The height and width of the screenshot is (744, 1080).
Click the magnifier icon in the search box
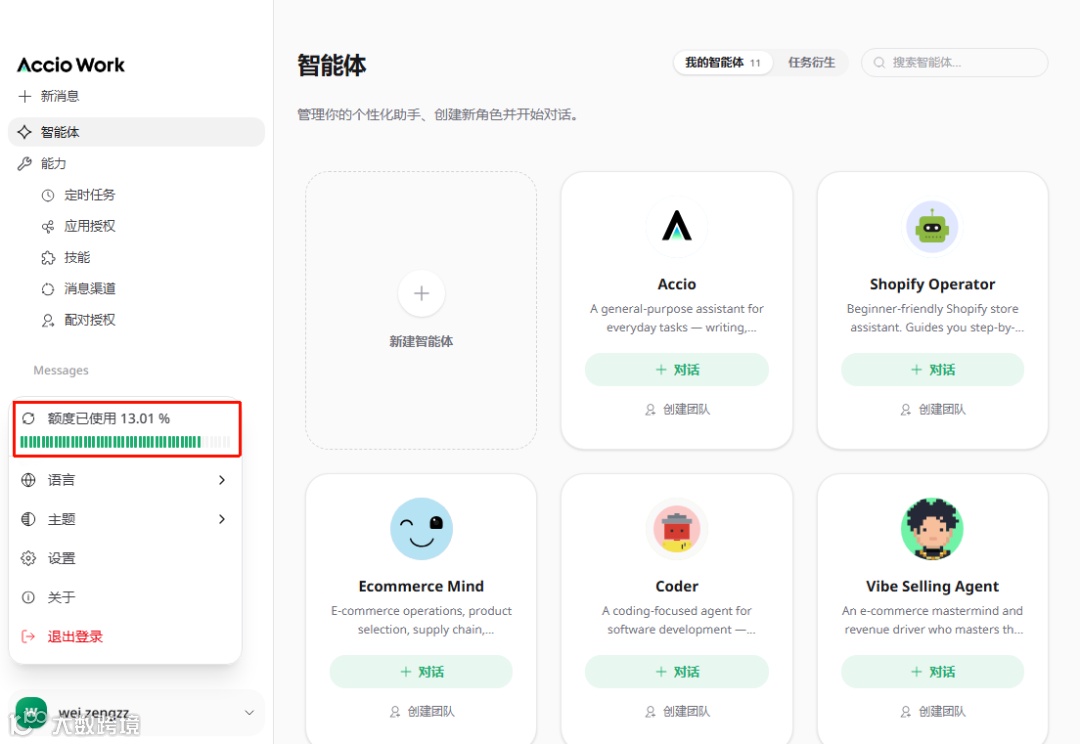(879, 63)
